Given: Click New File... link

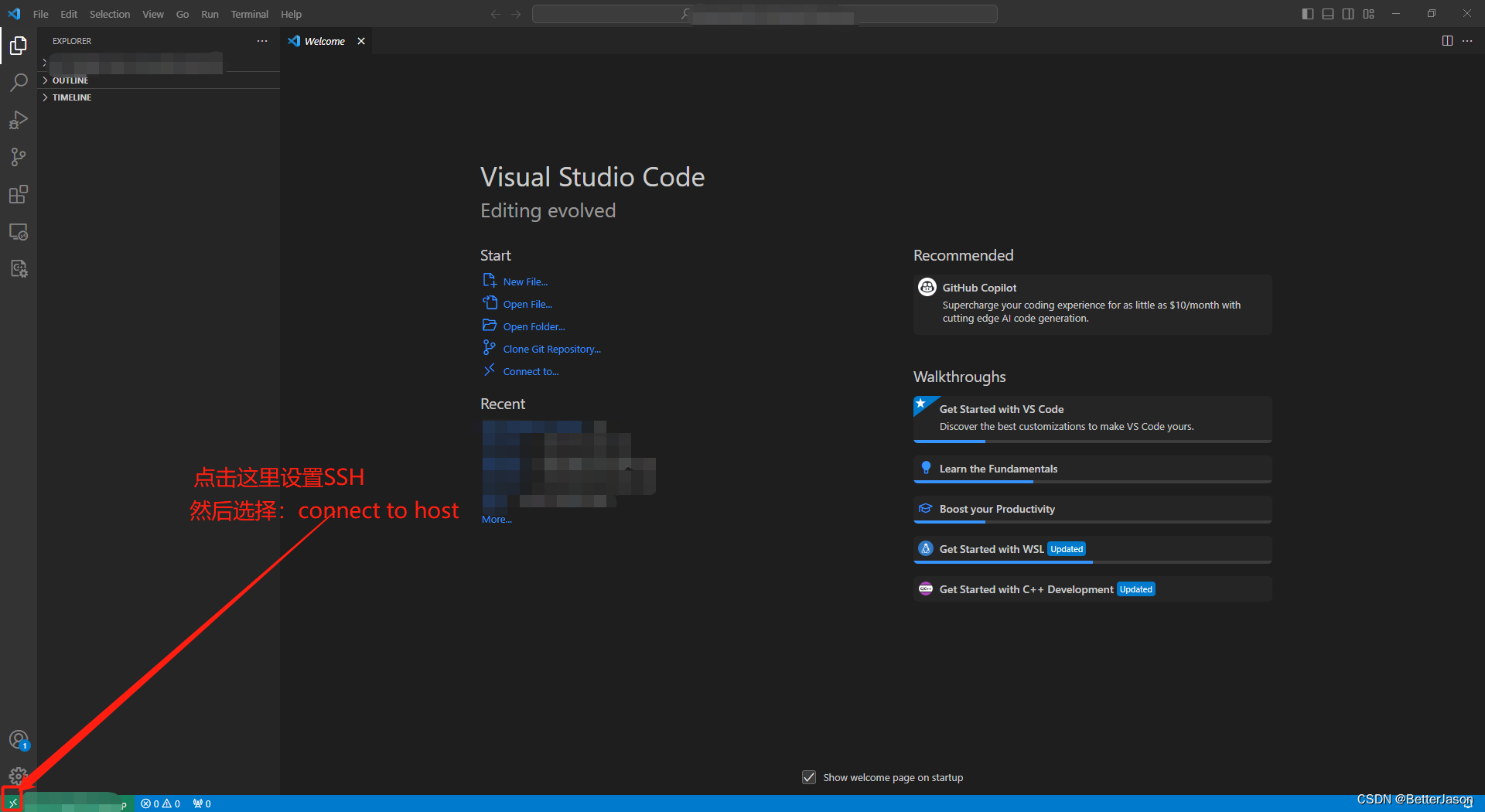Looking at the screenshot, I should coord(525,281).
